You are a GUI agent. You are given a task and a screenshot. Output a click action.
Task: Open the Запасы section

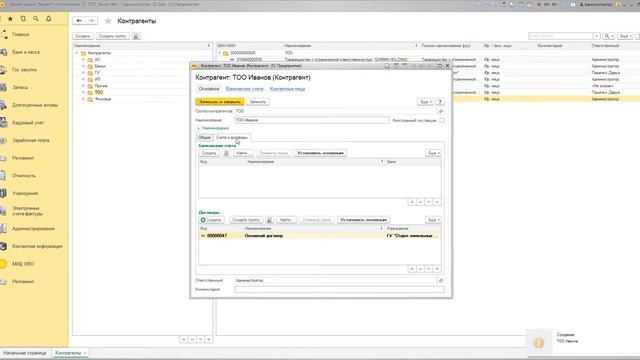(20, 87)
